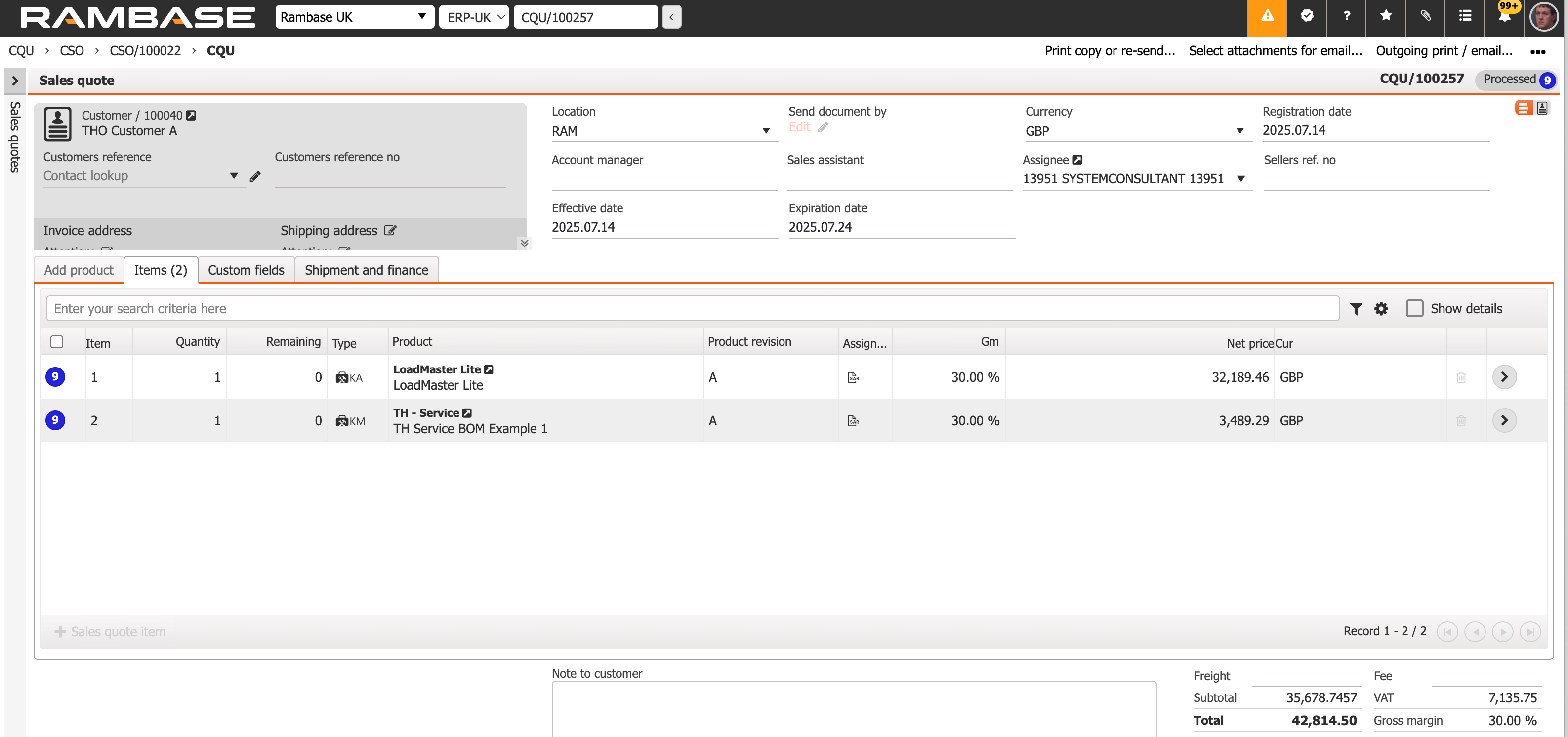This screenshot has height=737, width=1568.
Task: Click the approval checkmark badge icon
Action: tap(1307, 16)
